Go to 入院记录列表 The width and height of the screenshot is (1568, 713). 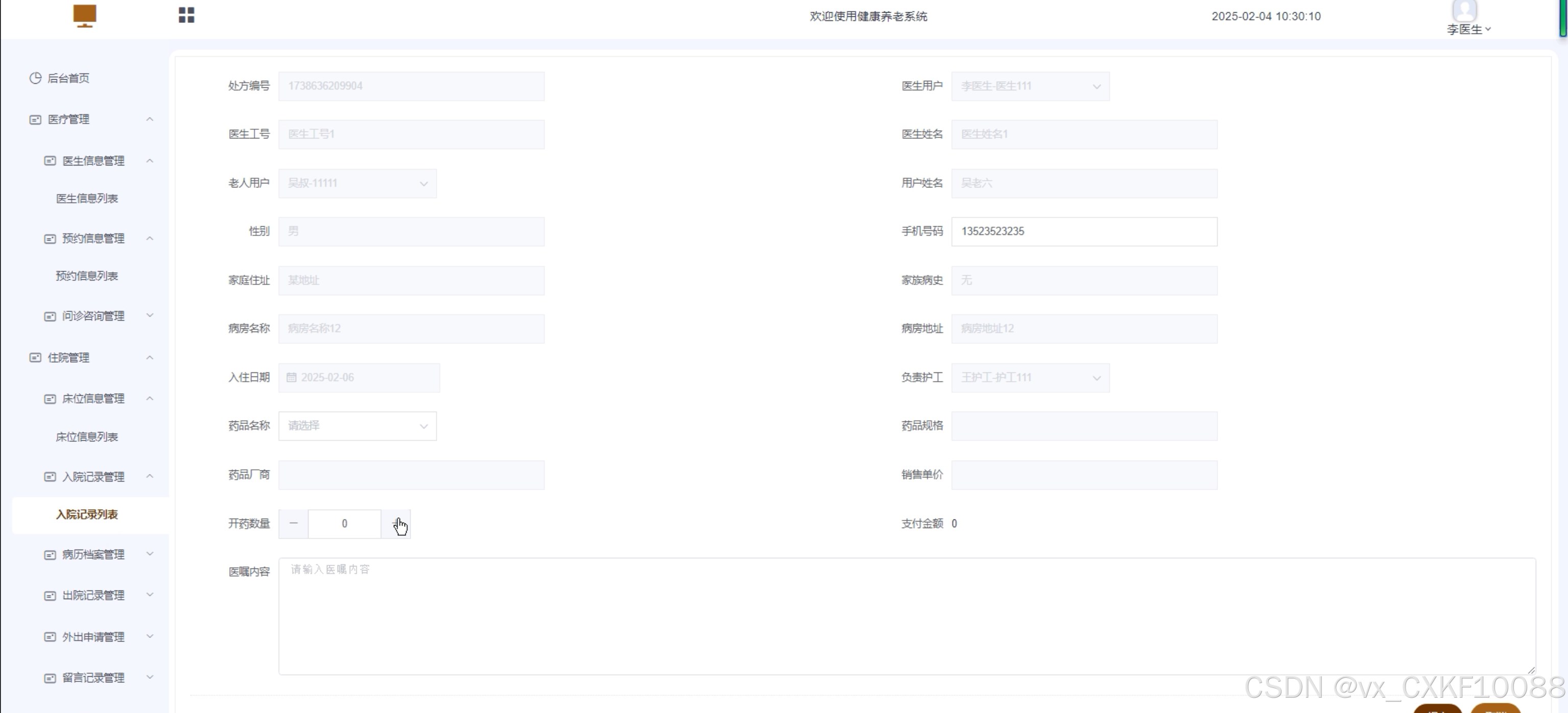coord(87,514)
